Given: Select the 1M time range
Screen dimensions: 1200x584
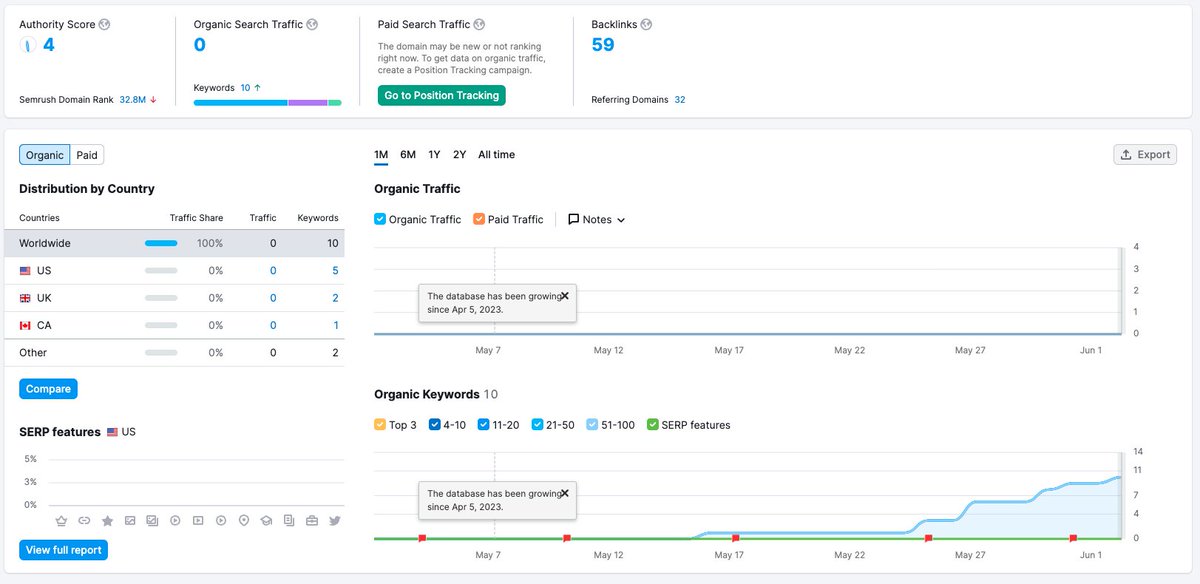Looking at the screenshot, I should pyautogui.click(x=381, y=155).
